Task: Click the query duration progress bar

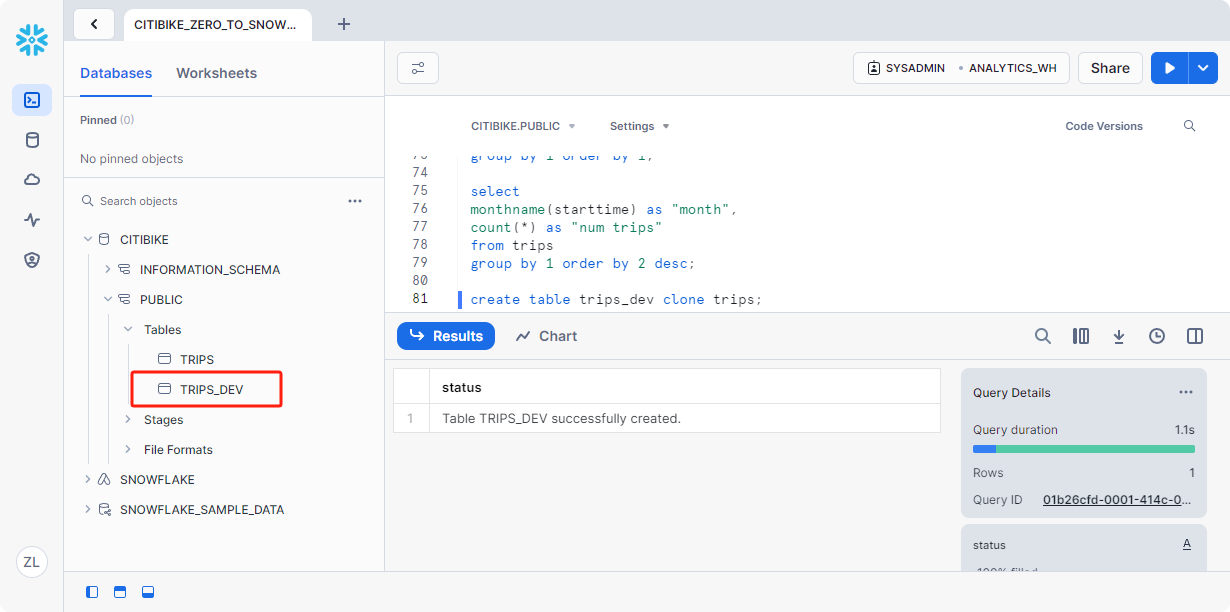Action: pyautogui.click(x=1083, y=449)
